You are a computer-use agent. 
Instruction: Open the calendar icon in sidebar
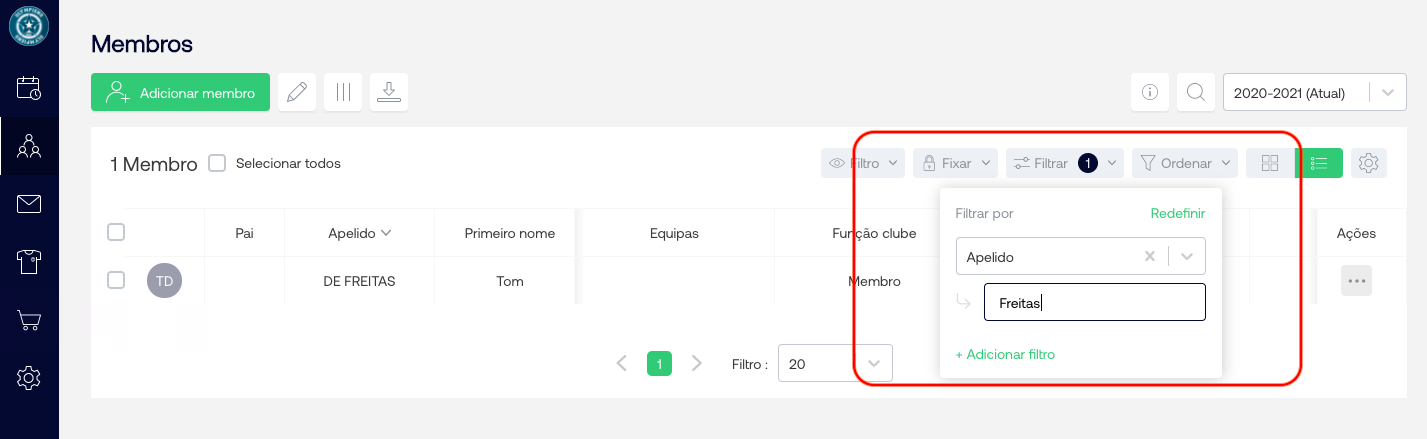pos(29,88)
